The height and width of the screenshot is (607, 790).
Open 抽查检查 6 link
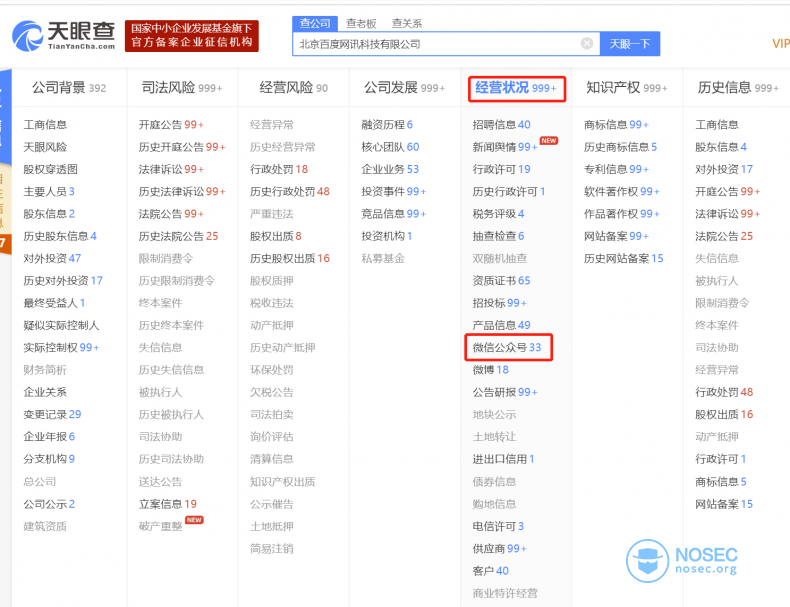(498, 236)
